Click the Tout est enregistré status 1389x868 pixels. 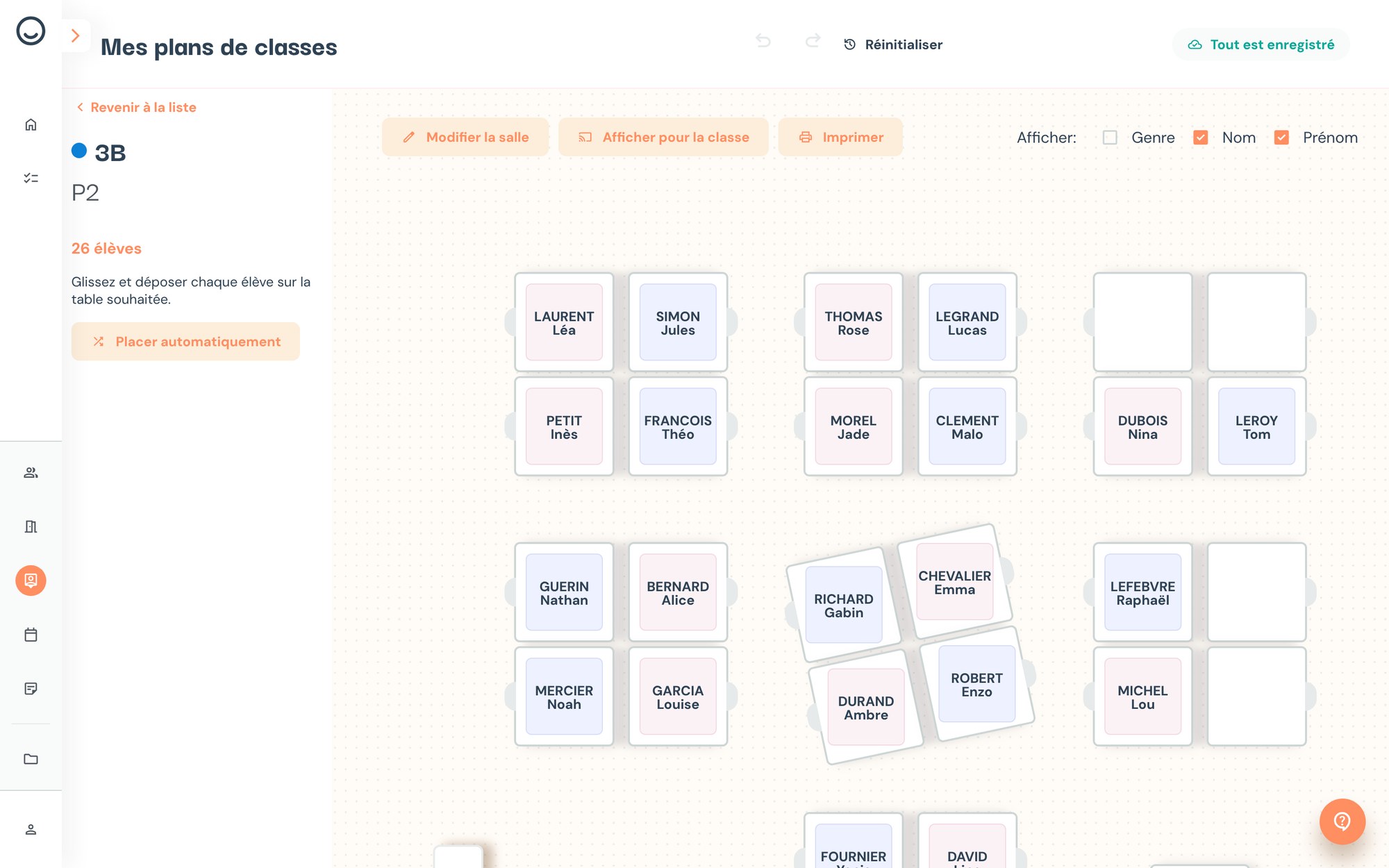click(x=1261, y=44)
